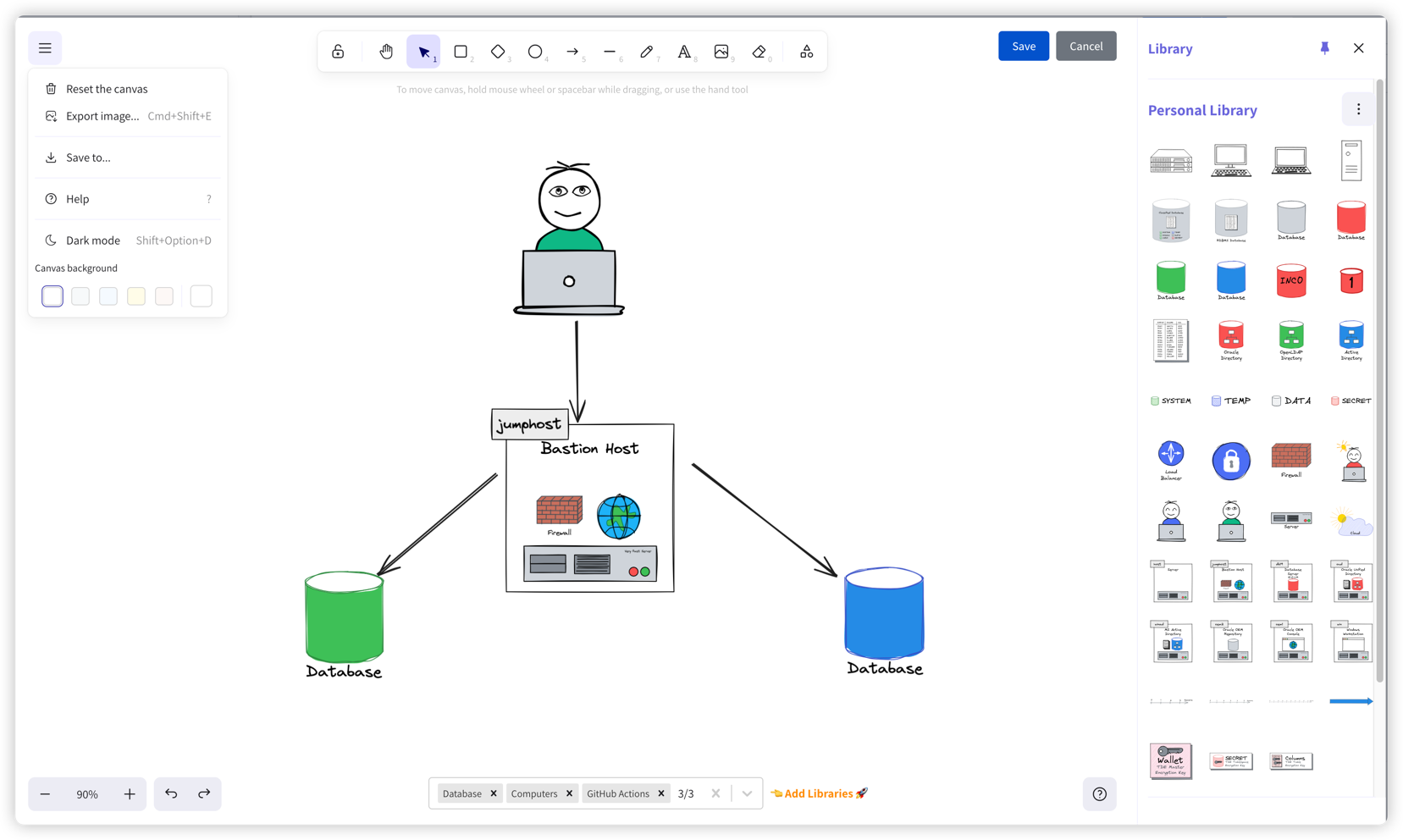Image resolution: width=1403 pixels, height=840 pixels.
Task: Pin the Library panel
Action: pos(1324,48)
